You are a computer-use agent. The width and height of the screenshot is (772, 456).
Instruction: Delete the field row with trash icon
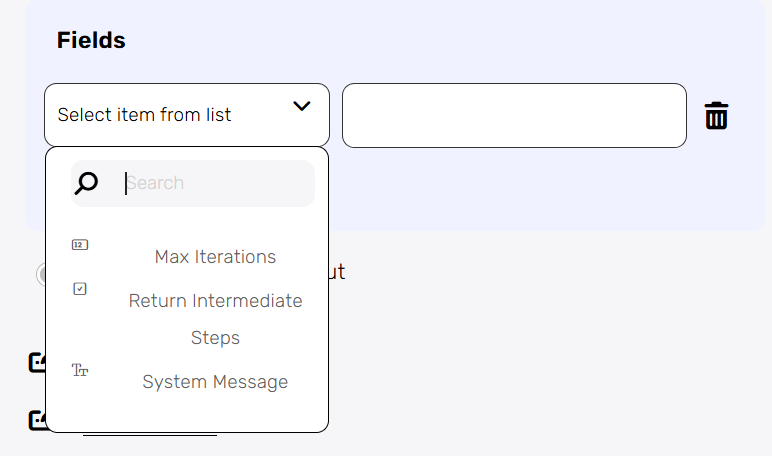click(x=716, y=115)
